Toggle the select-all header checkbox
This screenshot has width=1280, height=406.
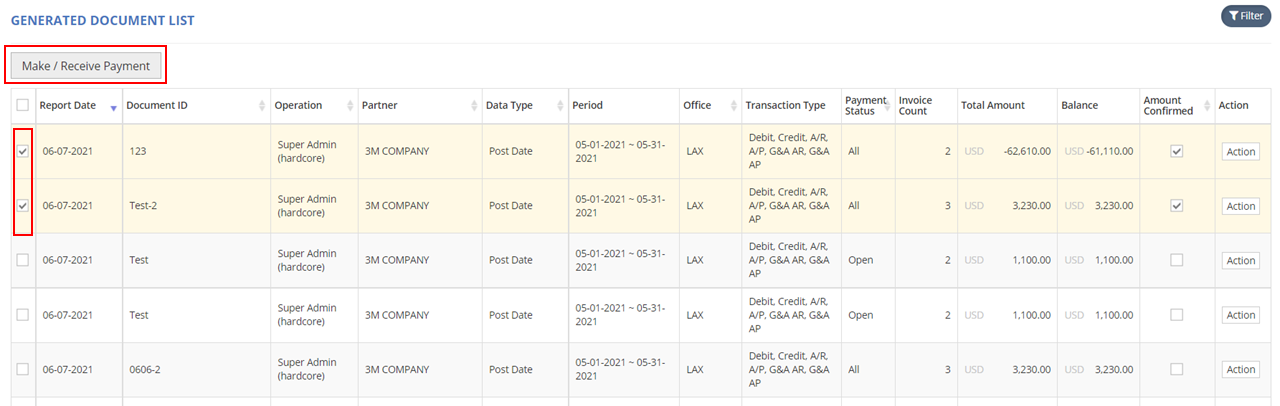[23, 105]
